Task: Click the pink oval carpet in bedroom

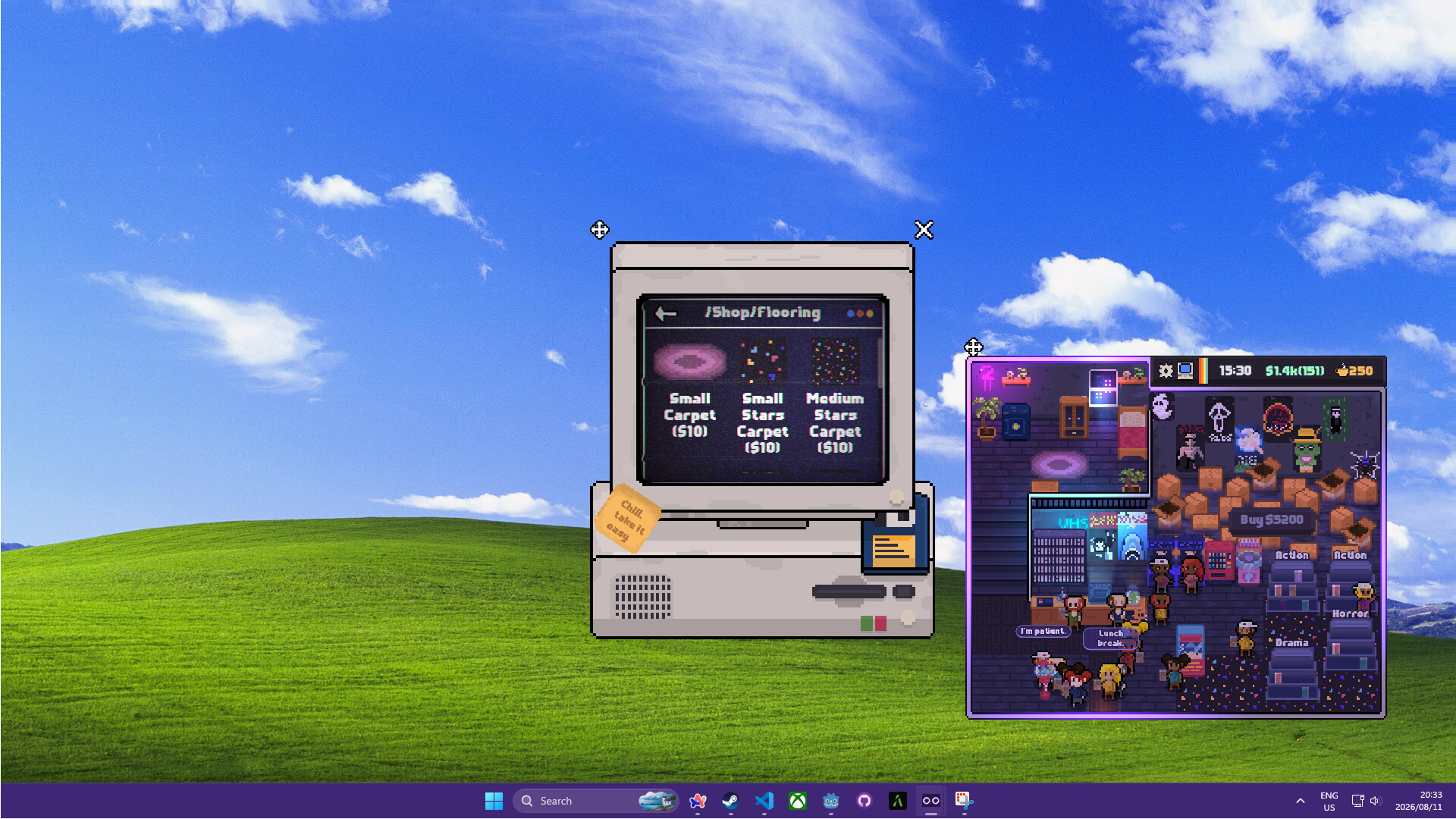Action: click(x=1059, y=463)
